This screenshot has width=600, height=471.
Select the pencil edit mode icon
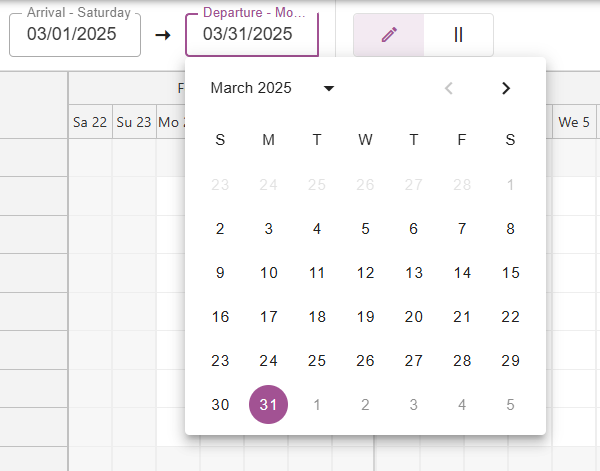click(x=389, y=35)
